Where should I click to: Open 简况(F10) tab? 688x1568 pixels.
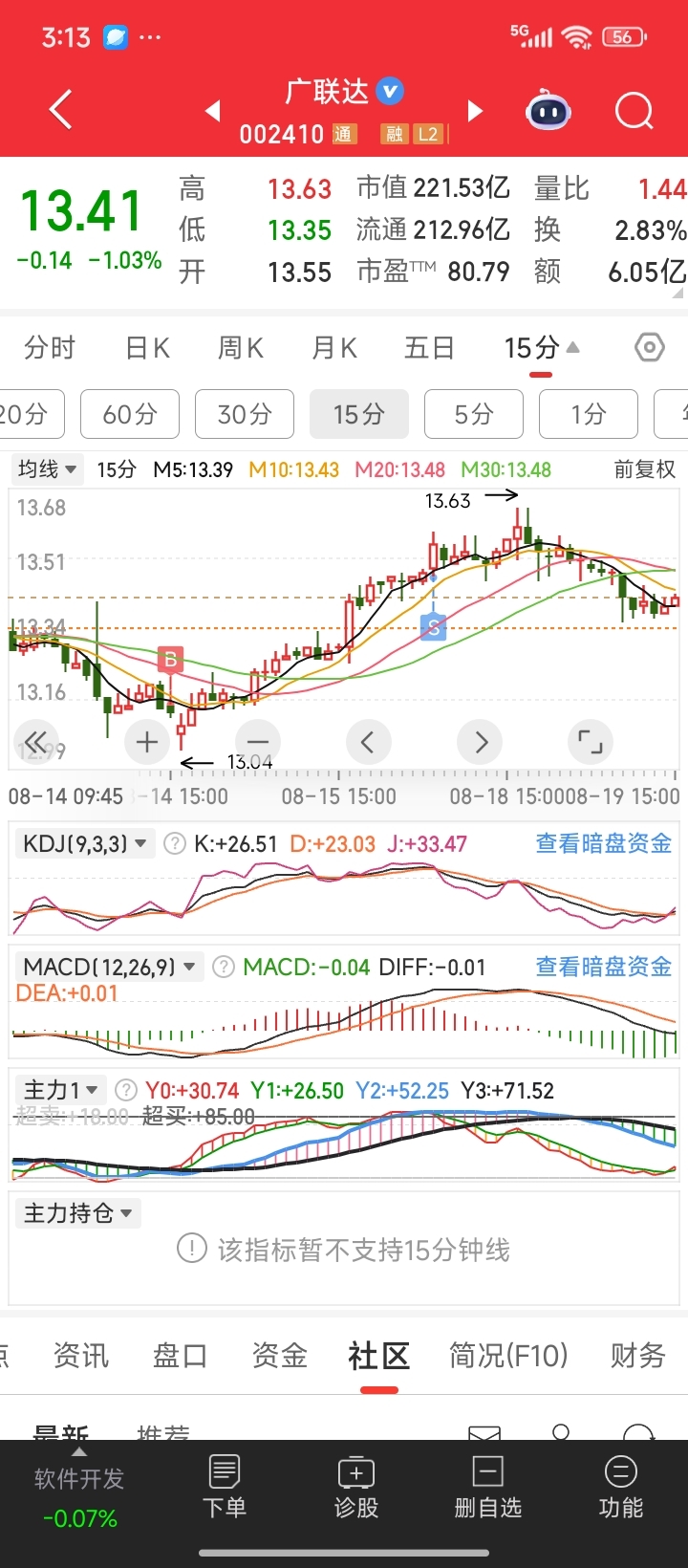(508, 1356)
